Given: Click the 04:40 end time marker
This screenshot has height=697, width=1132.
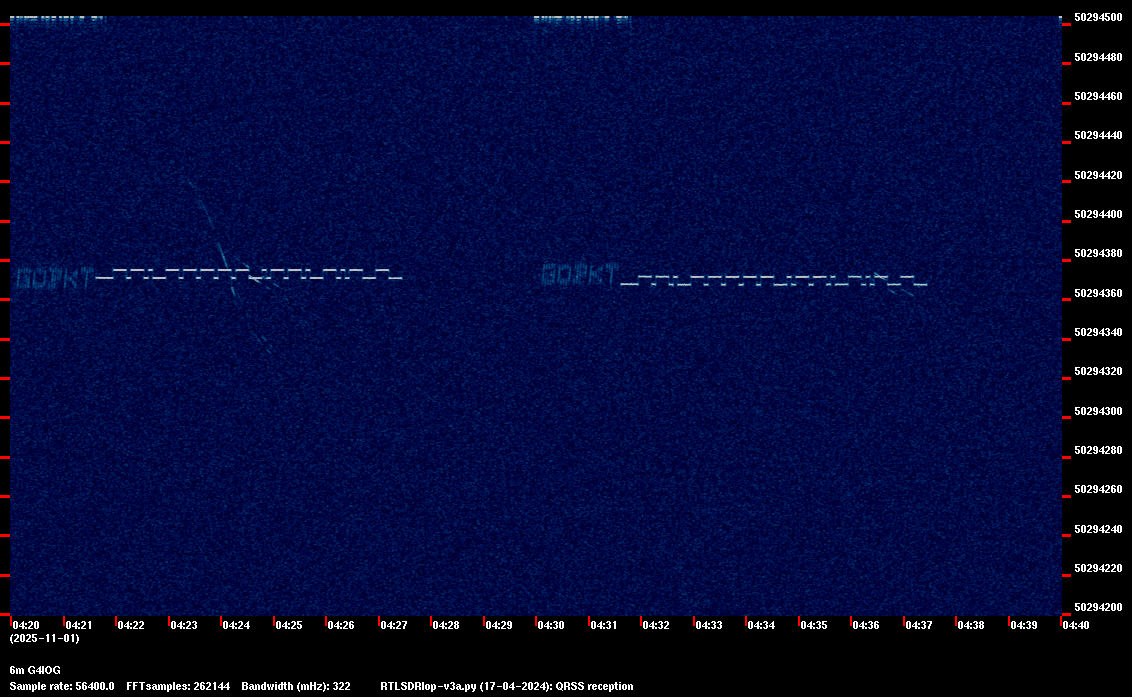Looking at the screenshot, I should 1076,625.
